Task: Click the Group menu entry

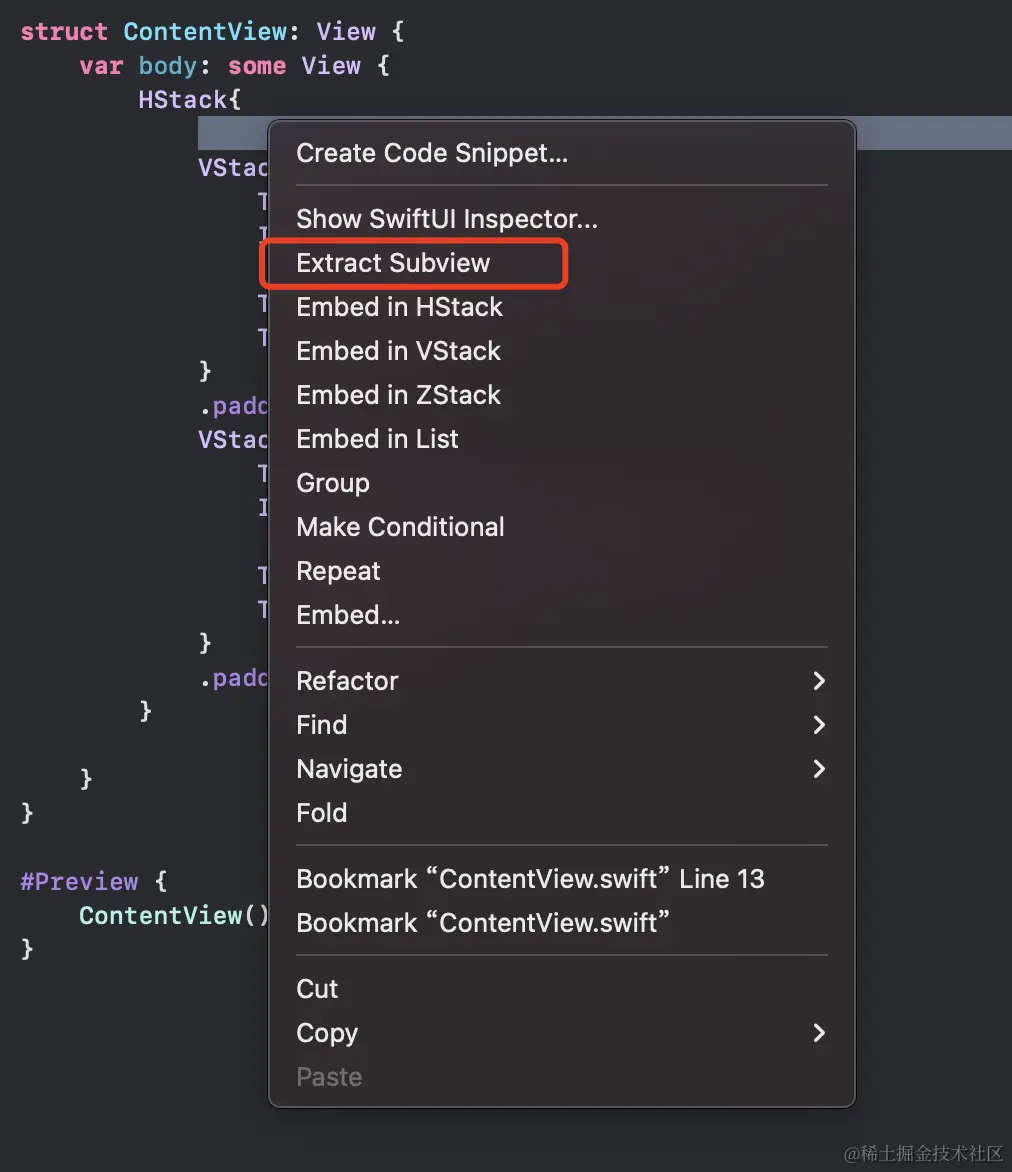Action: [333, 483]
